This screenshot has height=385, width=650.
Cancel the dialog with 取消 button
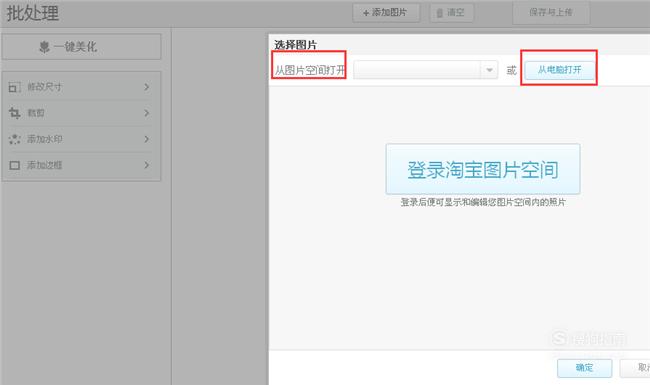635,368
